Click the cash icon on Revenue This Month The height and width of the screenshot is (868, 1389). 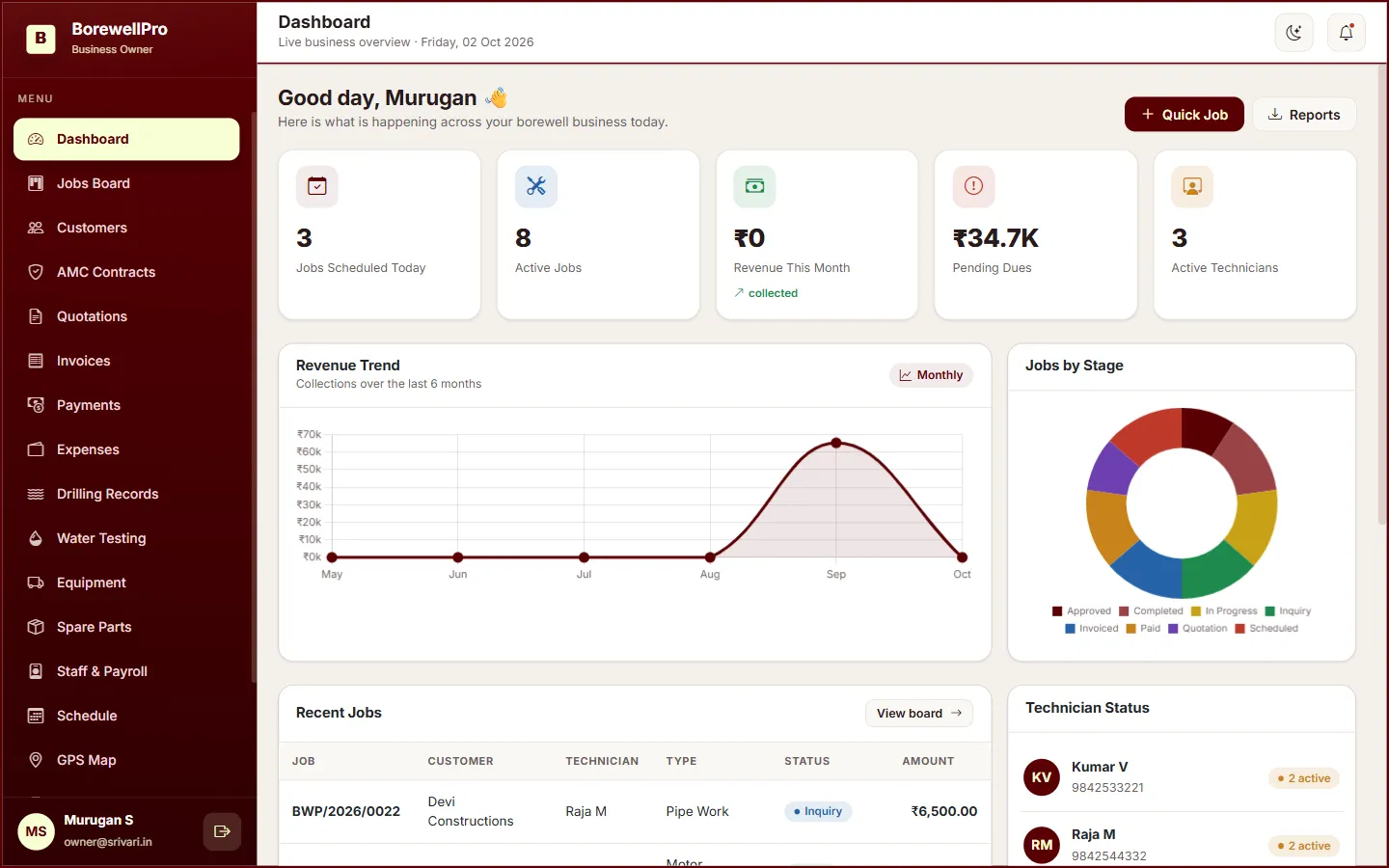[x=754, y=186]
